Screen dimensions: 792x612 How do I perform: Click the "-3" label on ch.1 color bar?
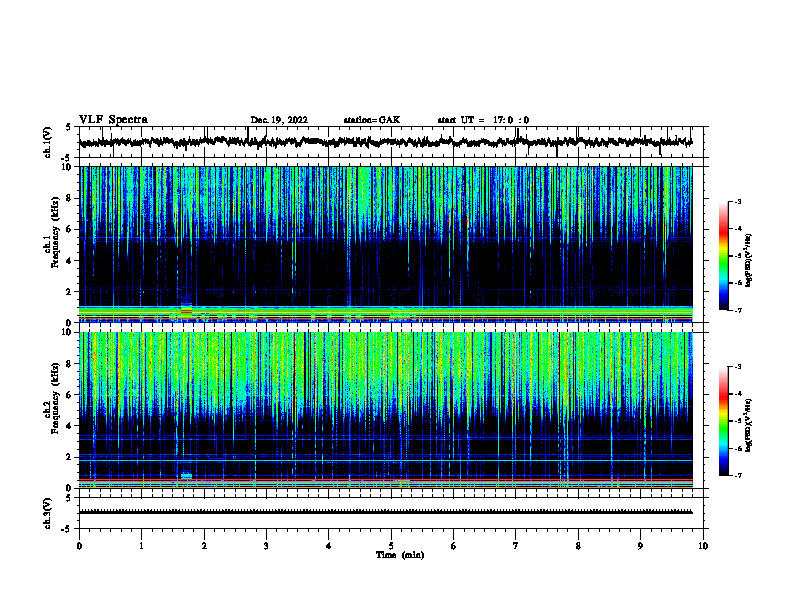pyautogui.click(x=737, y=201)
